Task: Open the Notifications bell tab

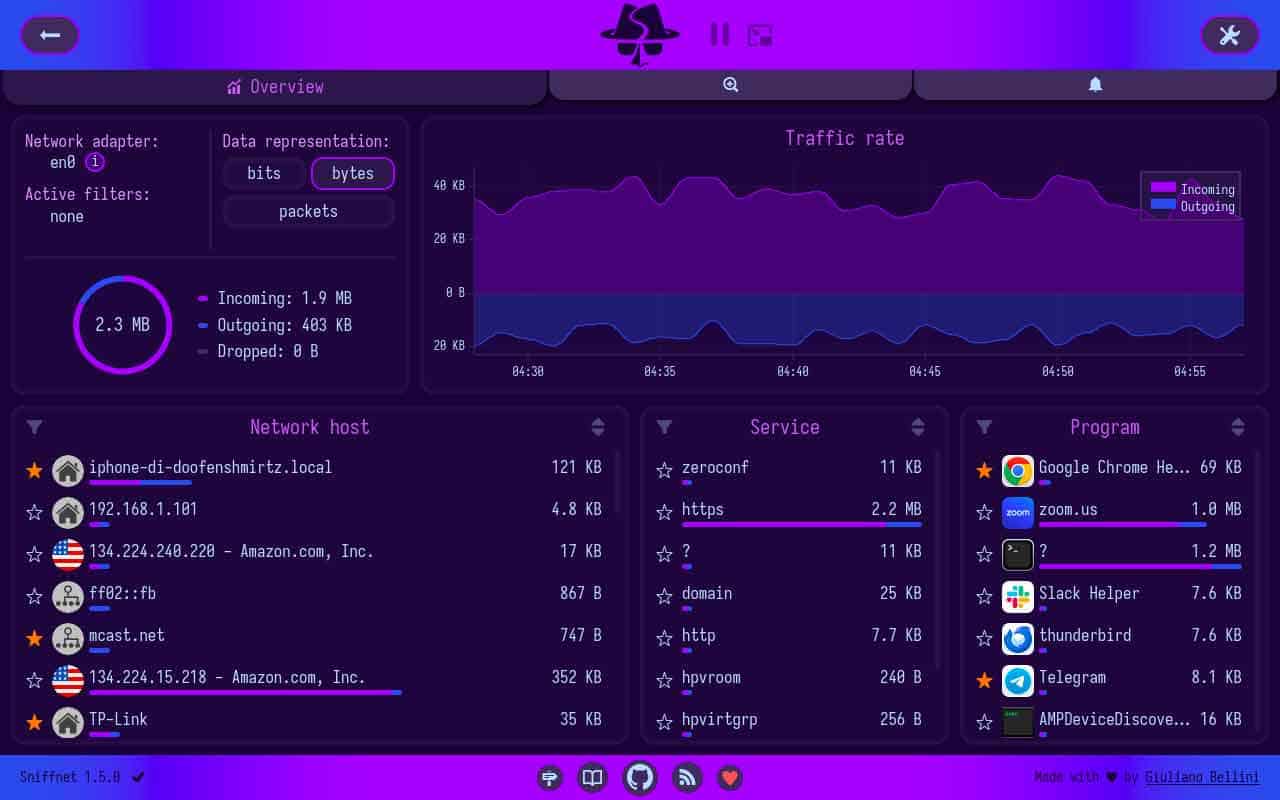Action: [1095, 85]
